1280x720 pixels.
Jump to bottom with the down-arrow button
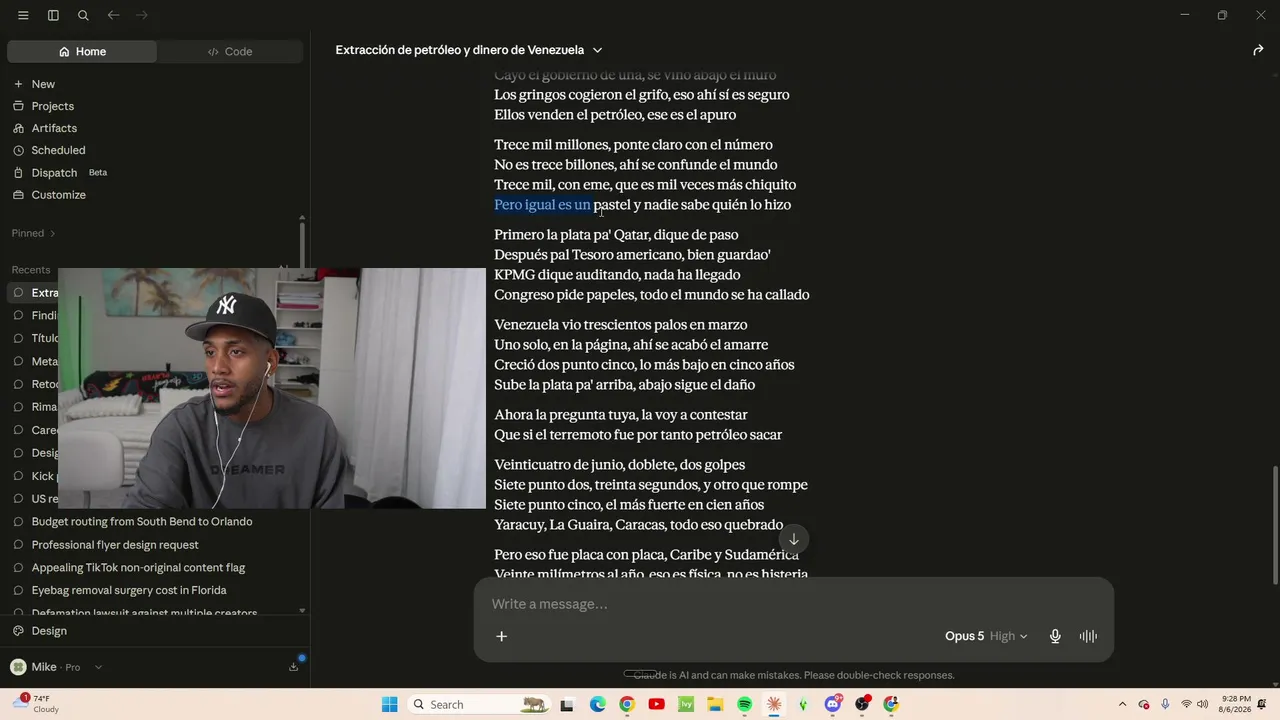point(793,539)
